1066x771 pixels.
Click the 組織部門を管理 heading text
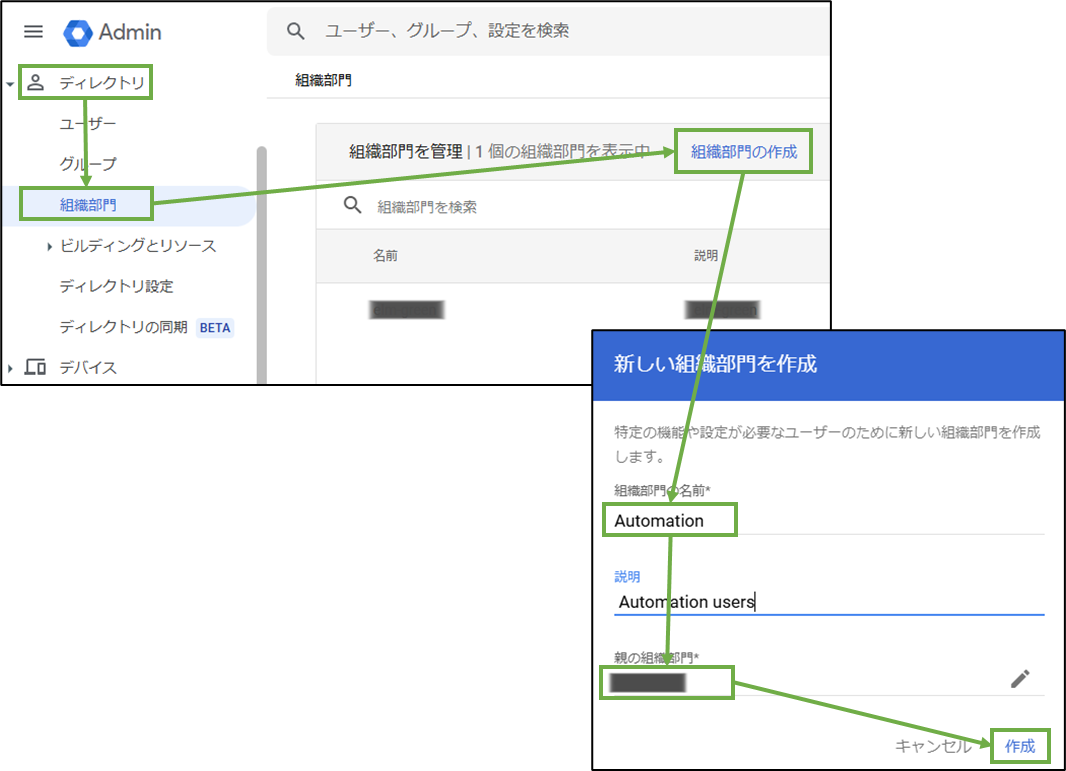tap(406, 152)
